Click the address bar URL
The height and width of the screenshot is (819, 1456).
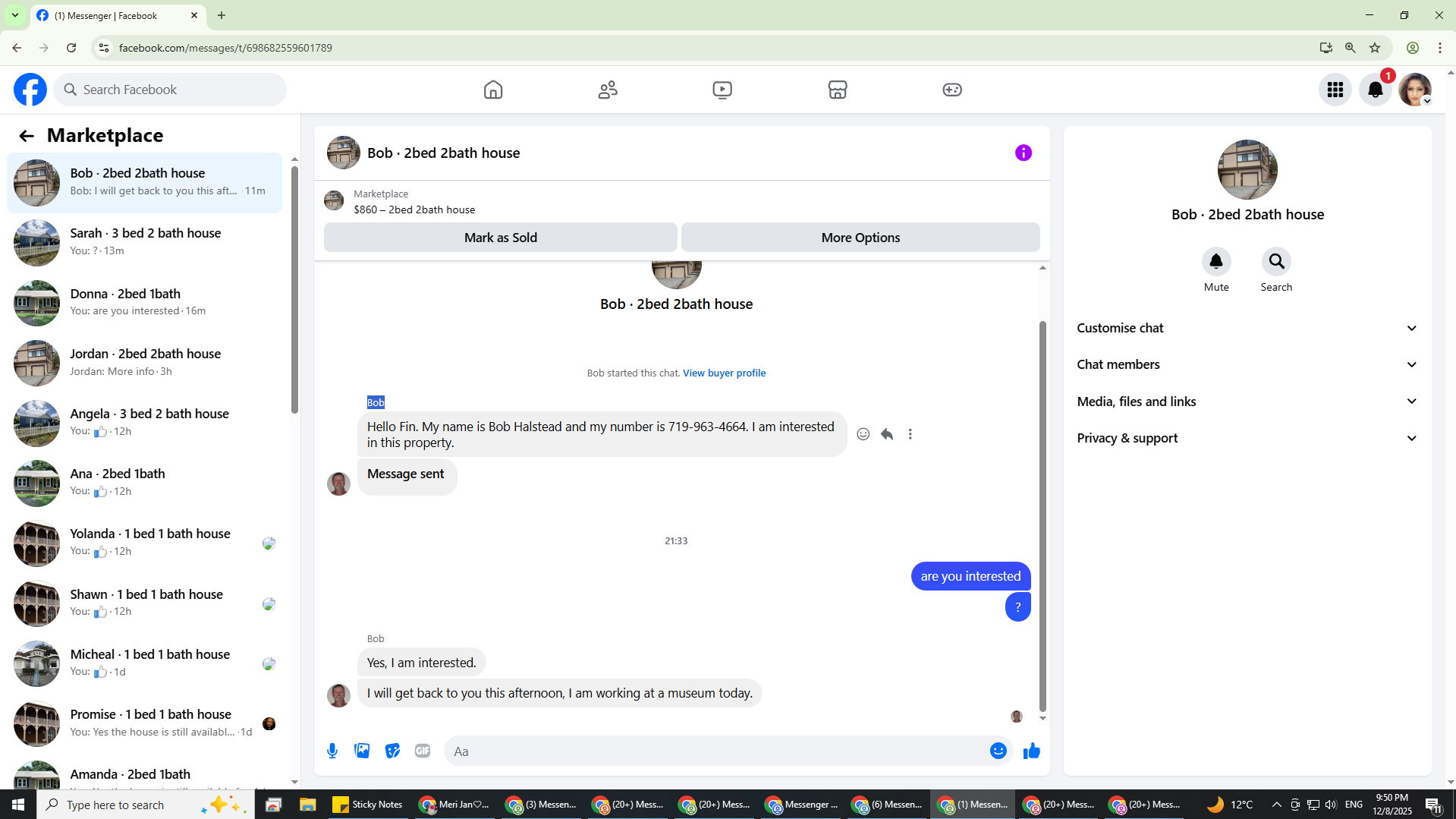225,48
